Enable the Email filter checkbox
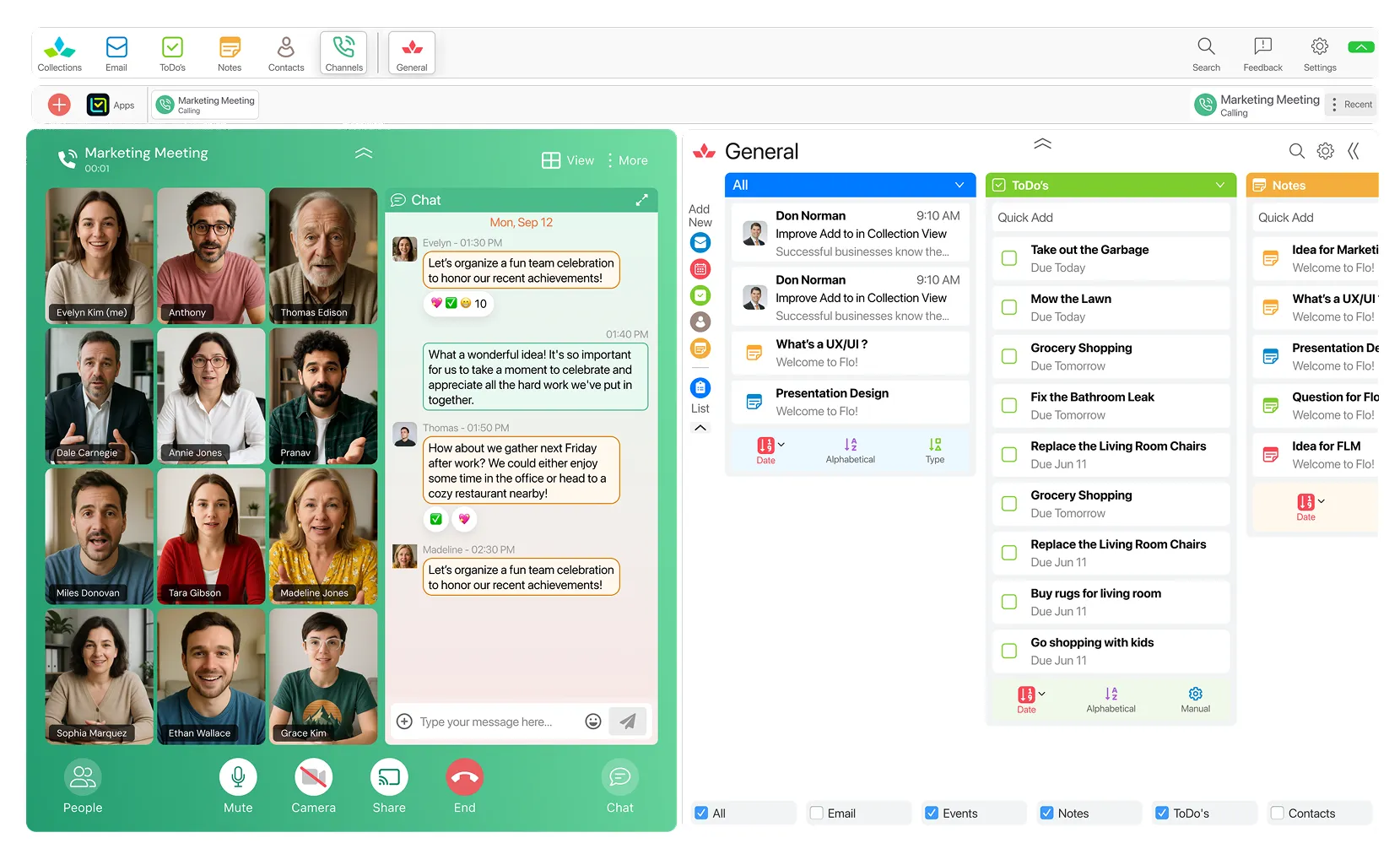1400x854 pixels. click(x=816, y=813)
